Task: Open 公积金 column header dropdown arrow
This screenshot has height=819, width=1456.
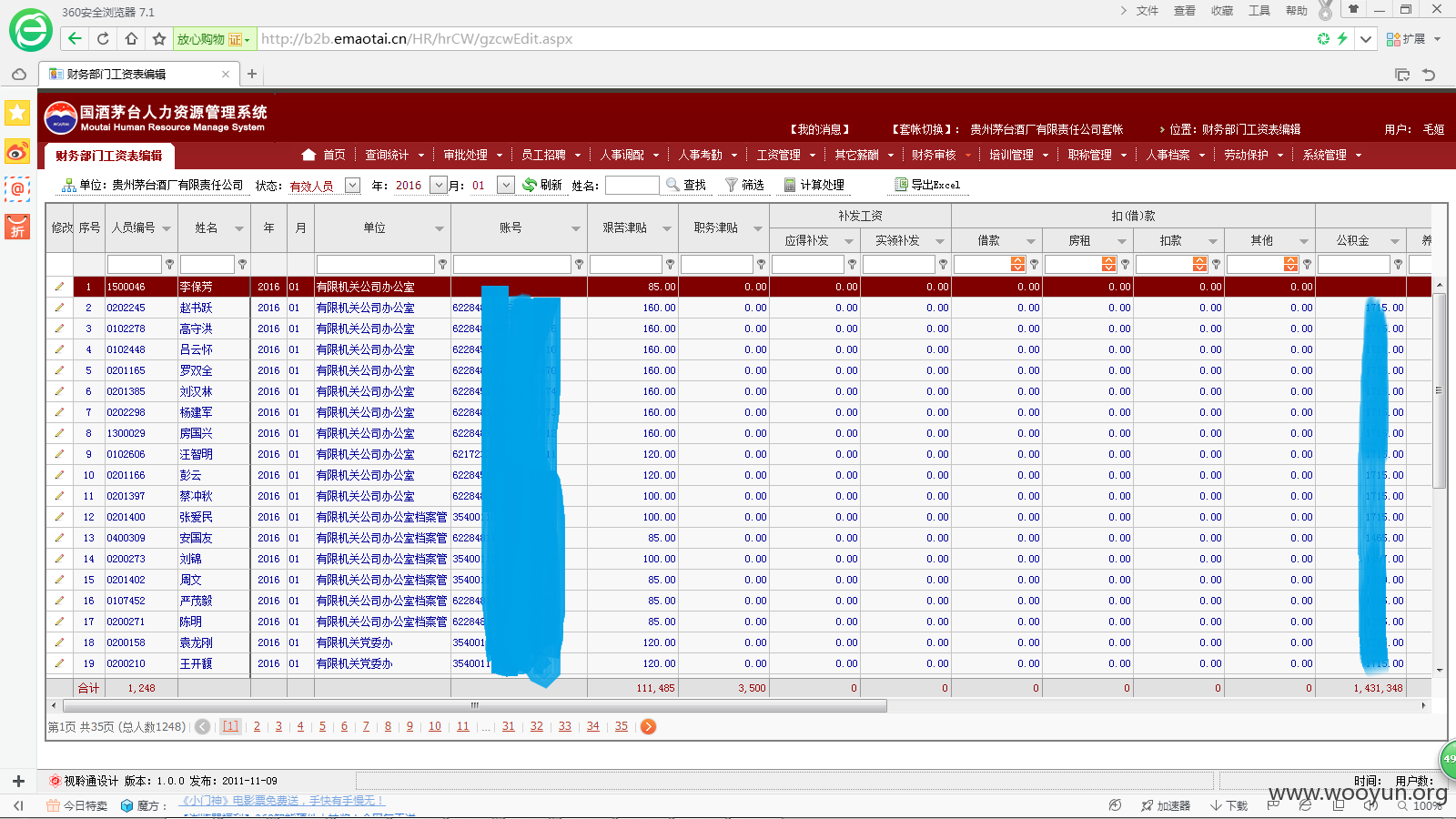Action: 1395,241
